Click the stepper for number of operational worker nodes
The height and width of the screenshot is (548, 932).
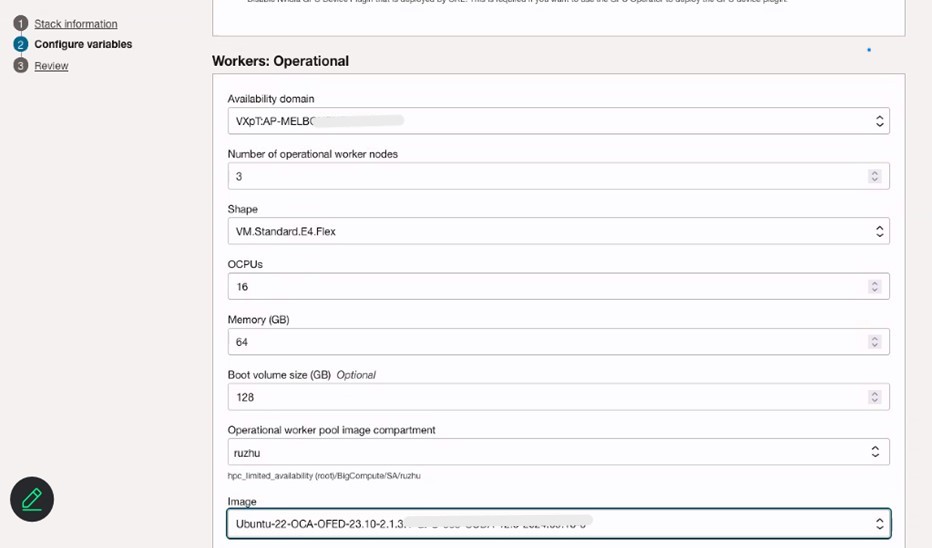(x=874, y=177)
